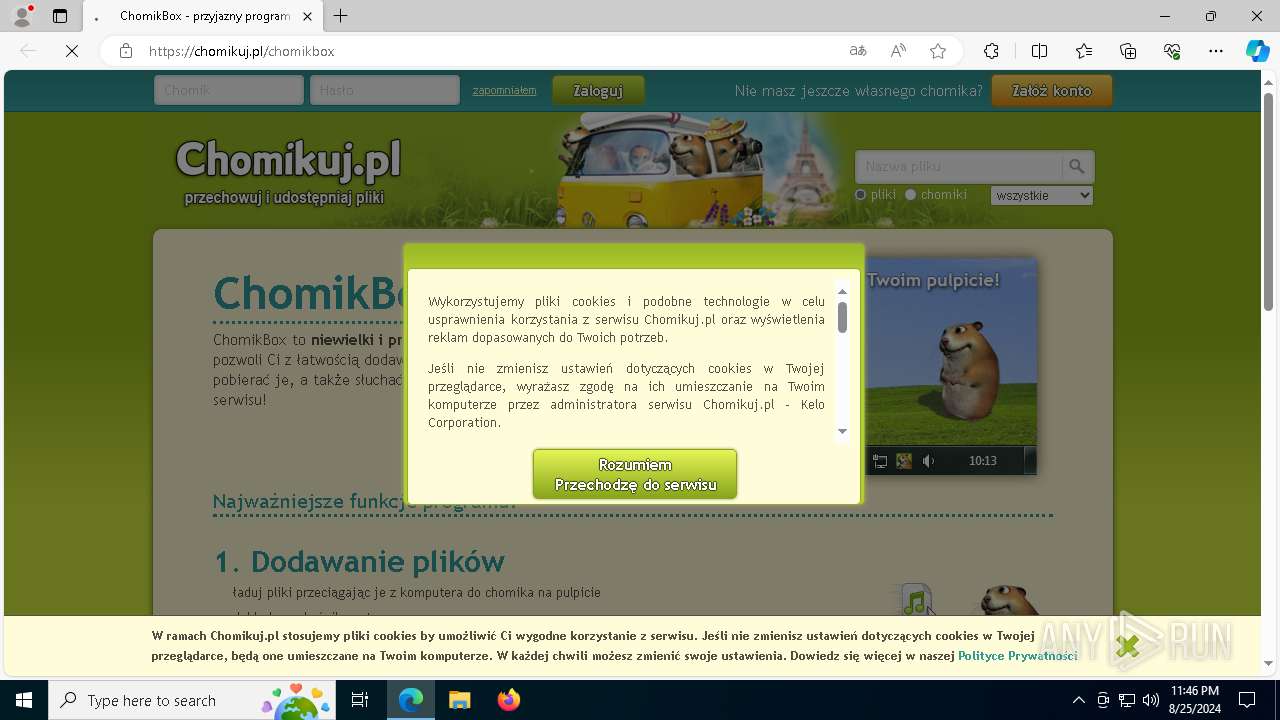The height and width of the screenshot is (720, 1280).
Task: Open the notifications center icon
Action: coord(1247,700)
